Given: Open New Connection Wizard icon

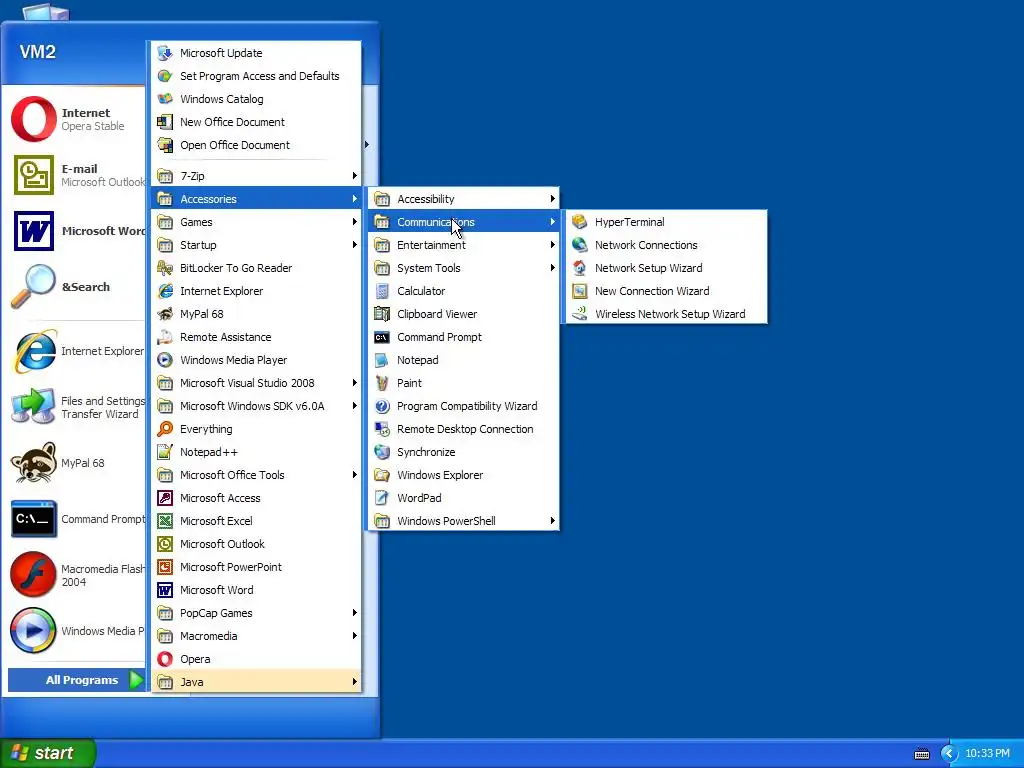Looking at the screenshot, I should click(579, 291).
